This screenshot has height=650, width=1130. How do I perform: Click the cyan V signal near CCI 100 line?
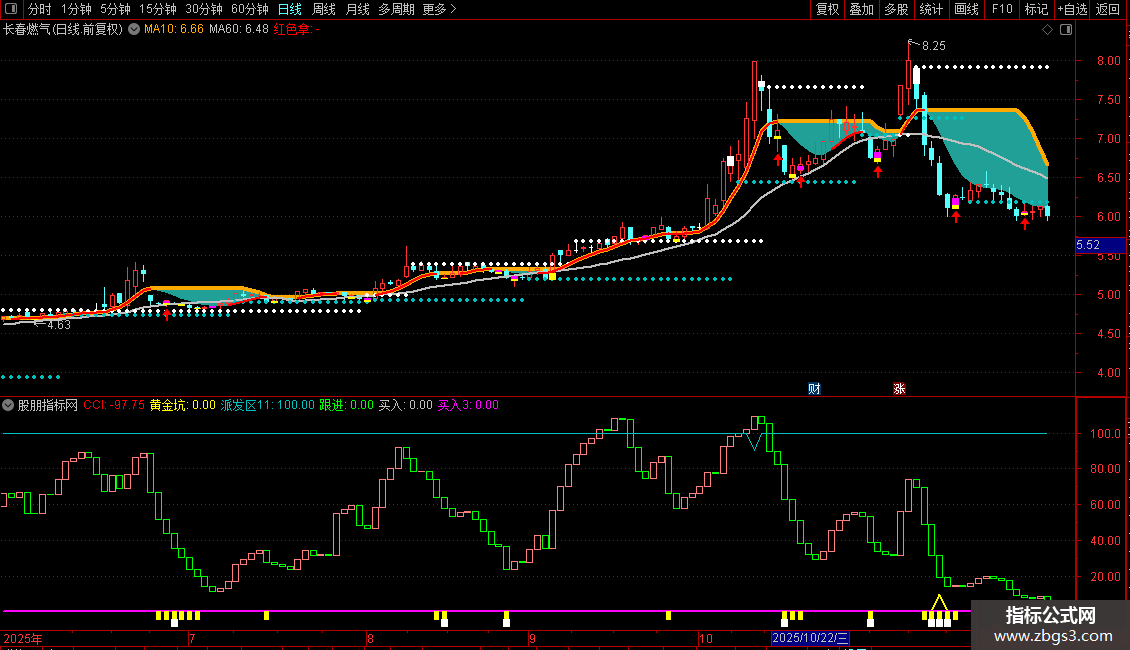(755, 441)
